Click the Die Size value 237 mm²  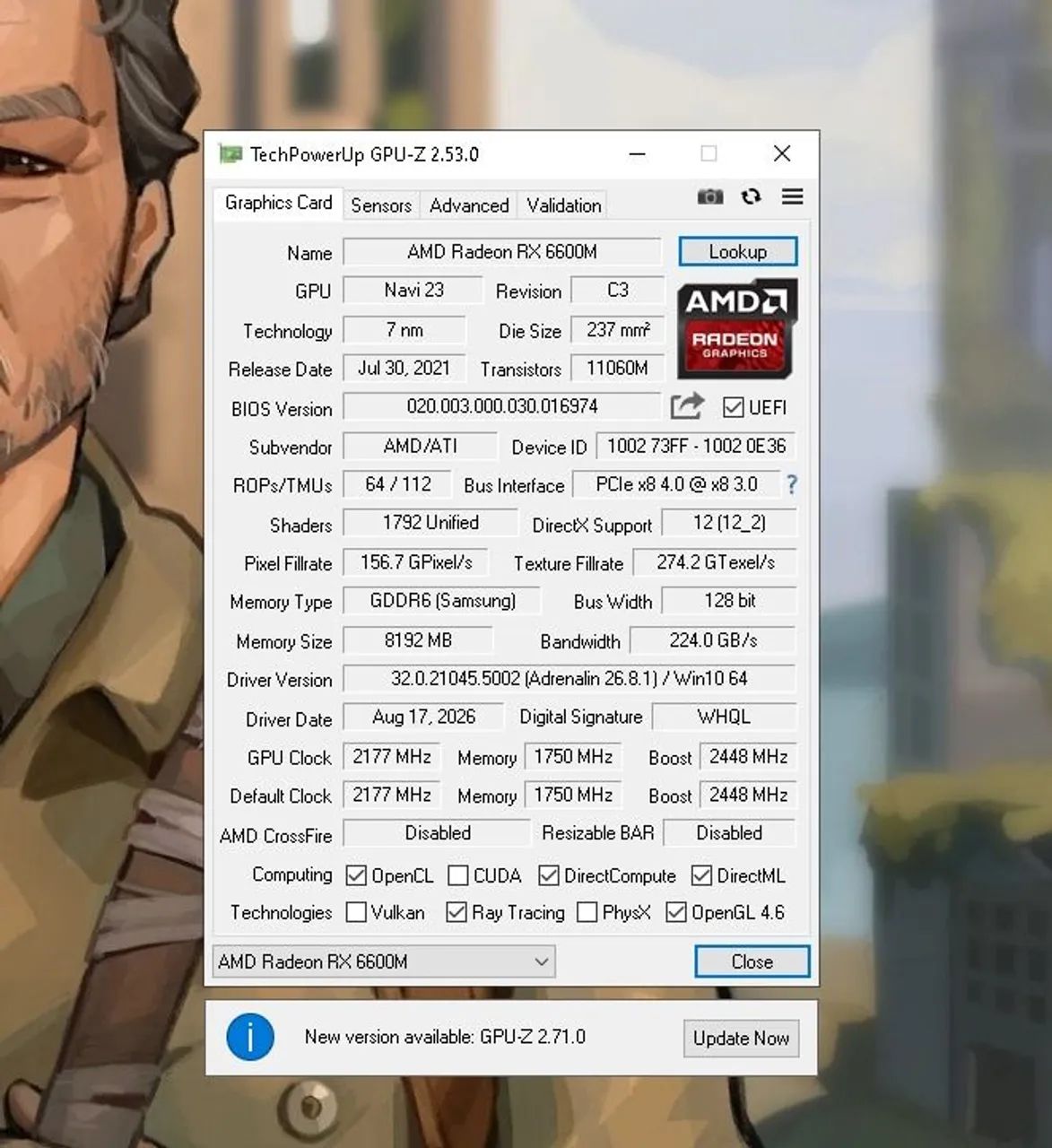pyautogui.click(x=618, y=330)
